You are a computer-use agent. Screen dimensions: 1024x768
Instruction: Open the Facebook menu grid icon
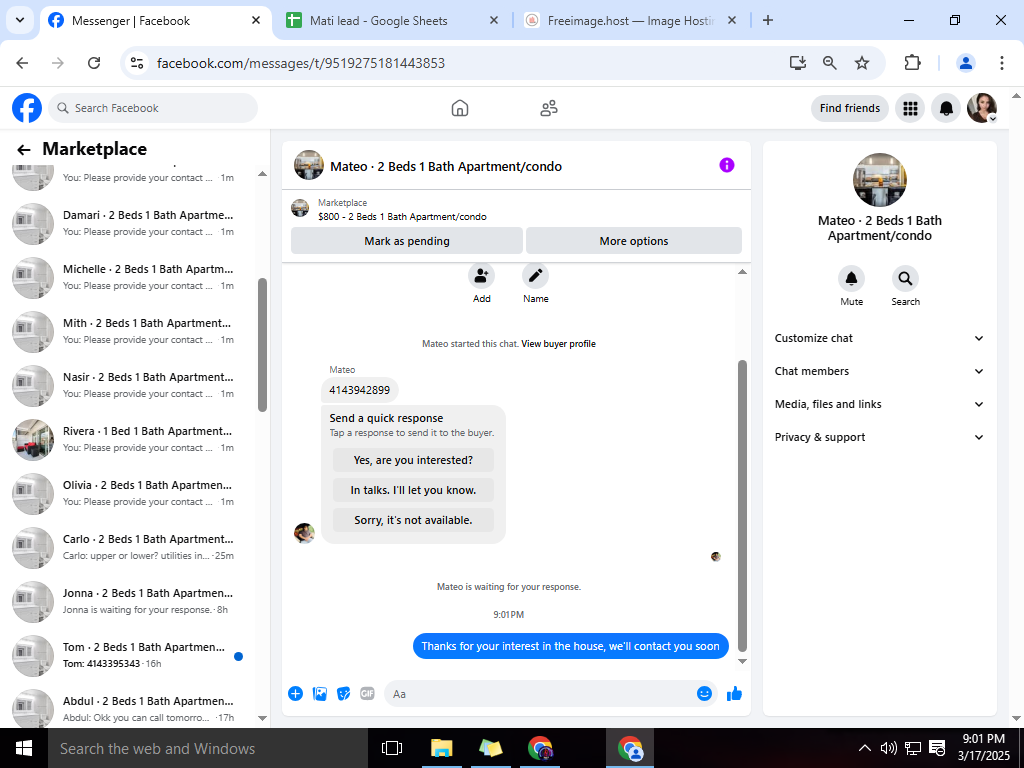(910, 108)
